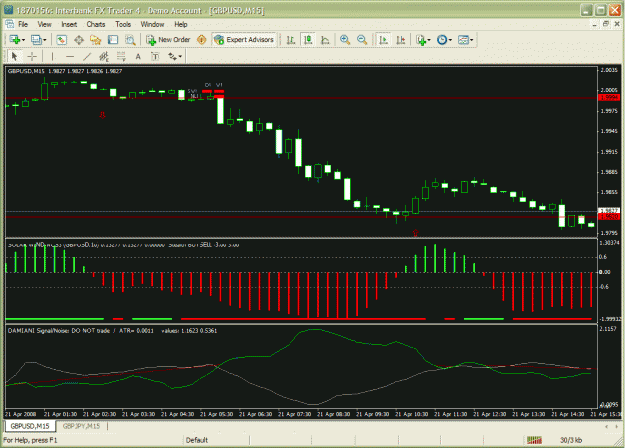Select the Text Label tool
The height and width of the screenshot is (448, 625).
pos(155,57)
